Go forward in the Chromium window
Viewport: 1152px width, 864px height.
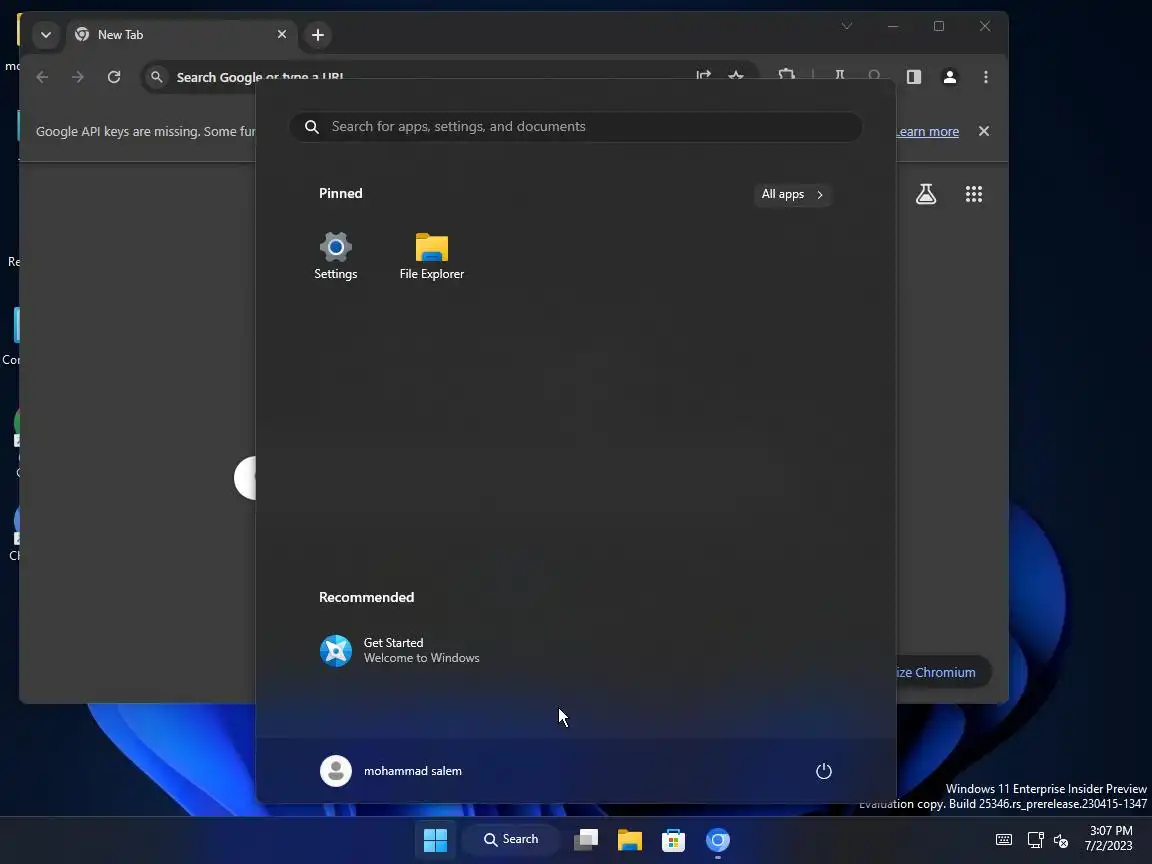(78, 76)
